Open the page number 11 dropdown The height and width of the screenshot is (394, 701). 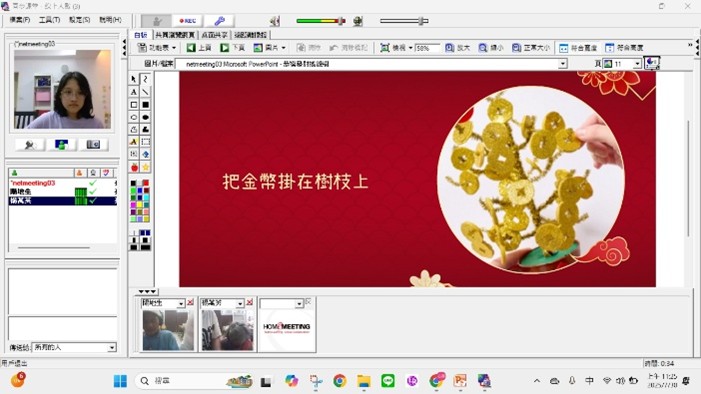coord(637,64)
